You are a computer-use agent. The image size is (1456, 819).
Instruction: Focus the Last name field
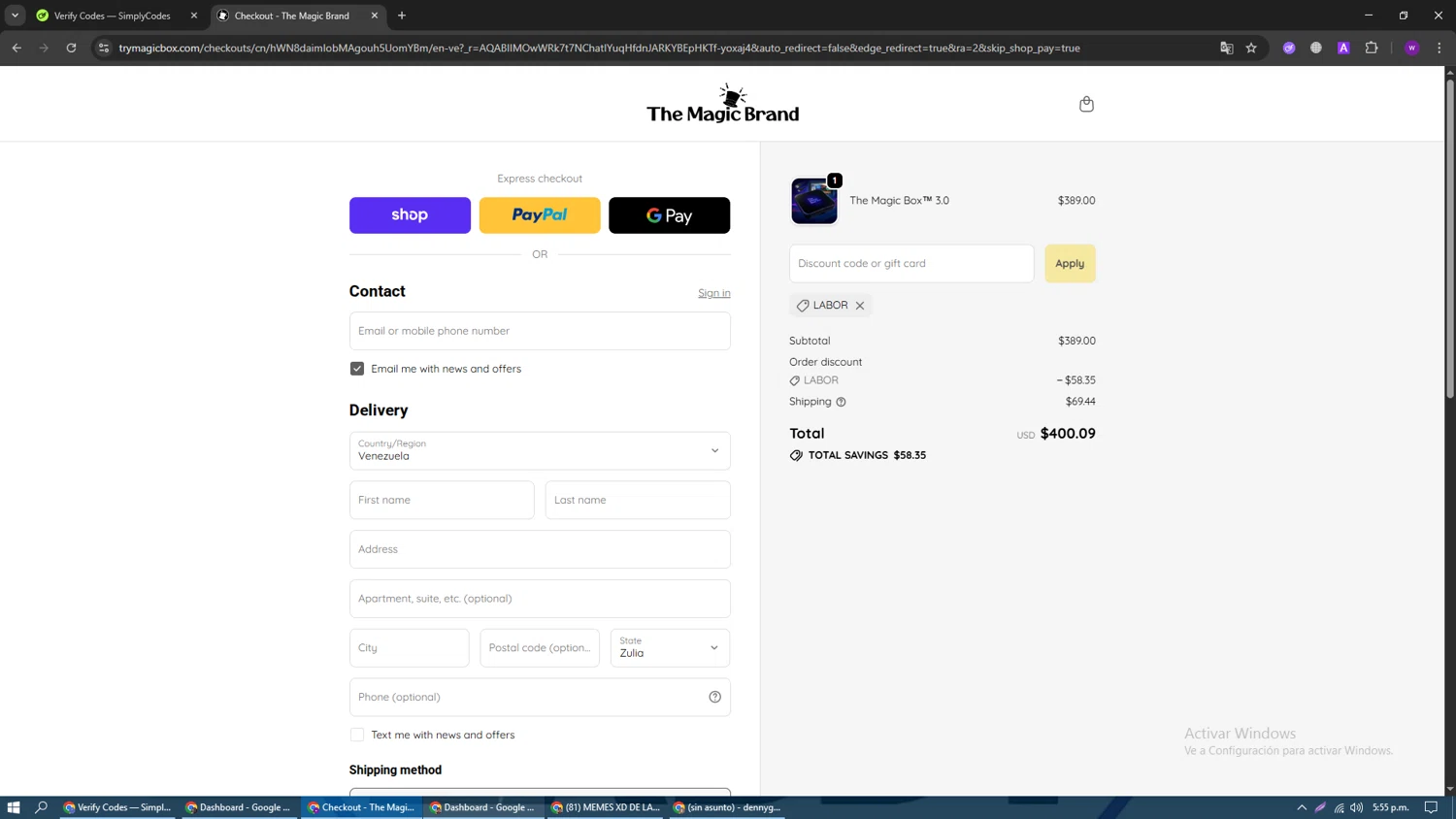(638, 500)
